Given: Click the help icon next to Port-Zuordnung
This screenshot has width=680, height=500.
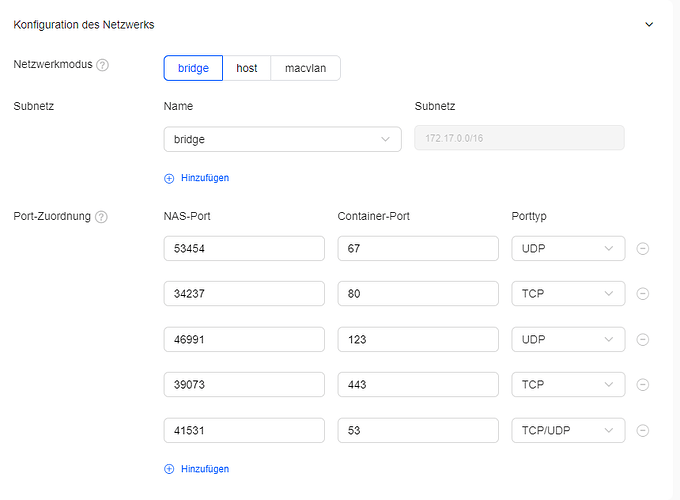Looking at the screenshot, I should pos(102,217).
